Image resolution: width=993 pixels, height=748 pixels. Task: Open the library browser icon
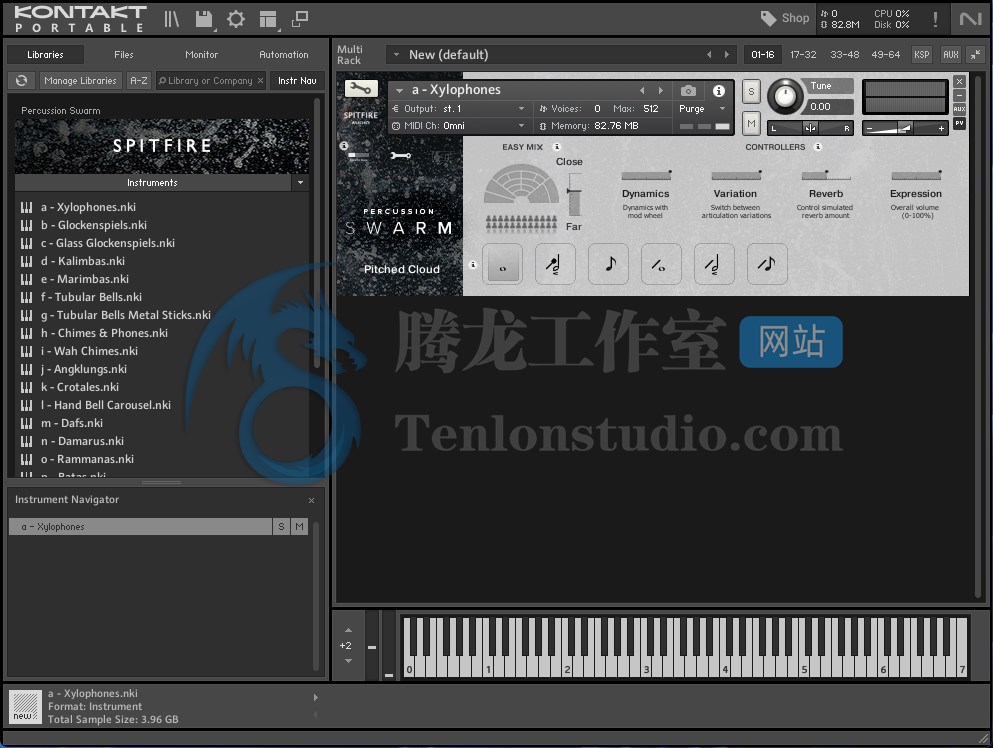172,19
